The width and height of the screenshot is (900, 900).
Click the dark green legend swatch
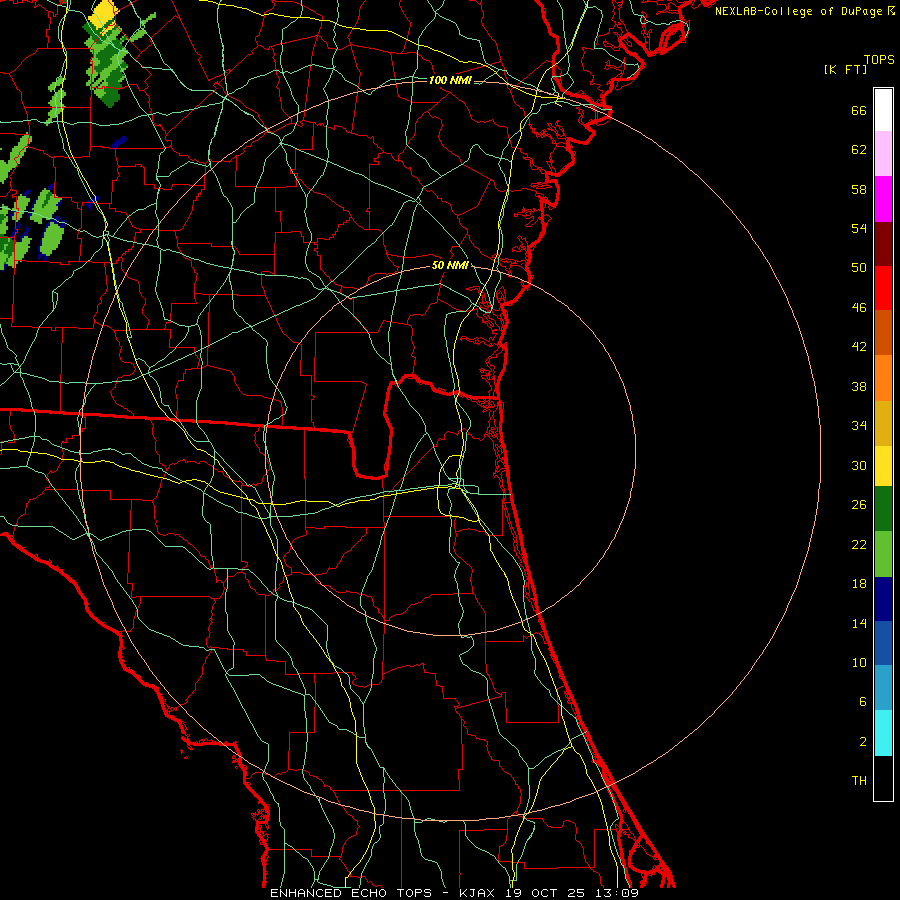point(883,509)
